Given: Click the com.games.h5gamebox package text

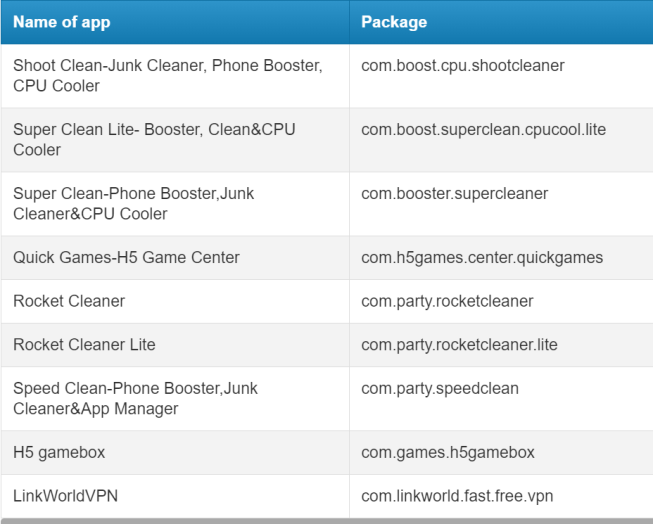Looking at the screenshot, I should (x=447, y=453).
